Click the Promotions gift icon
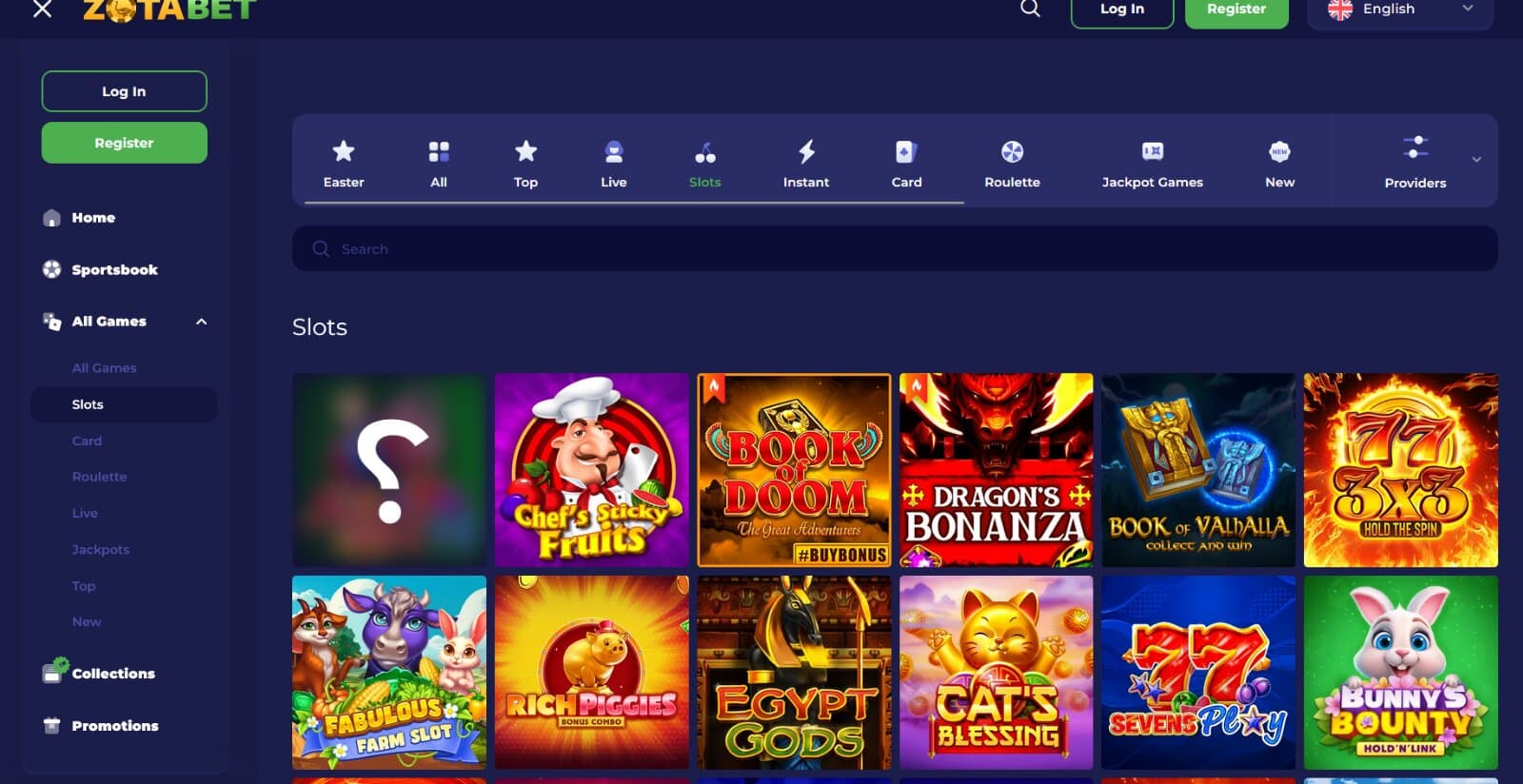1523x784 pixels. click(x=51, y=725)
